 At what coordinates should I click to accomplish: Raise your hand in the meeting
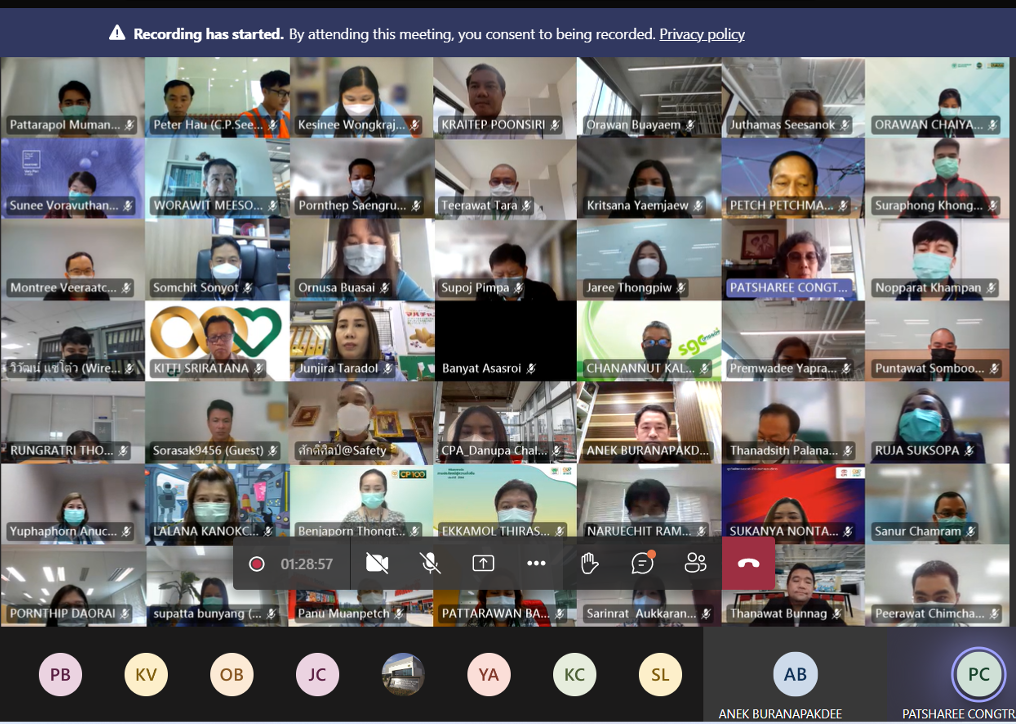click(589, 564)
